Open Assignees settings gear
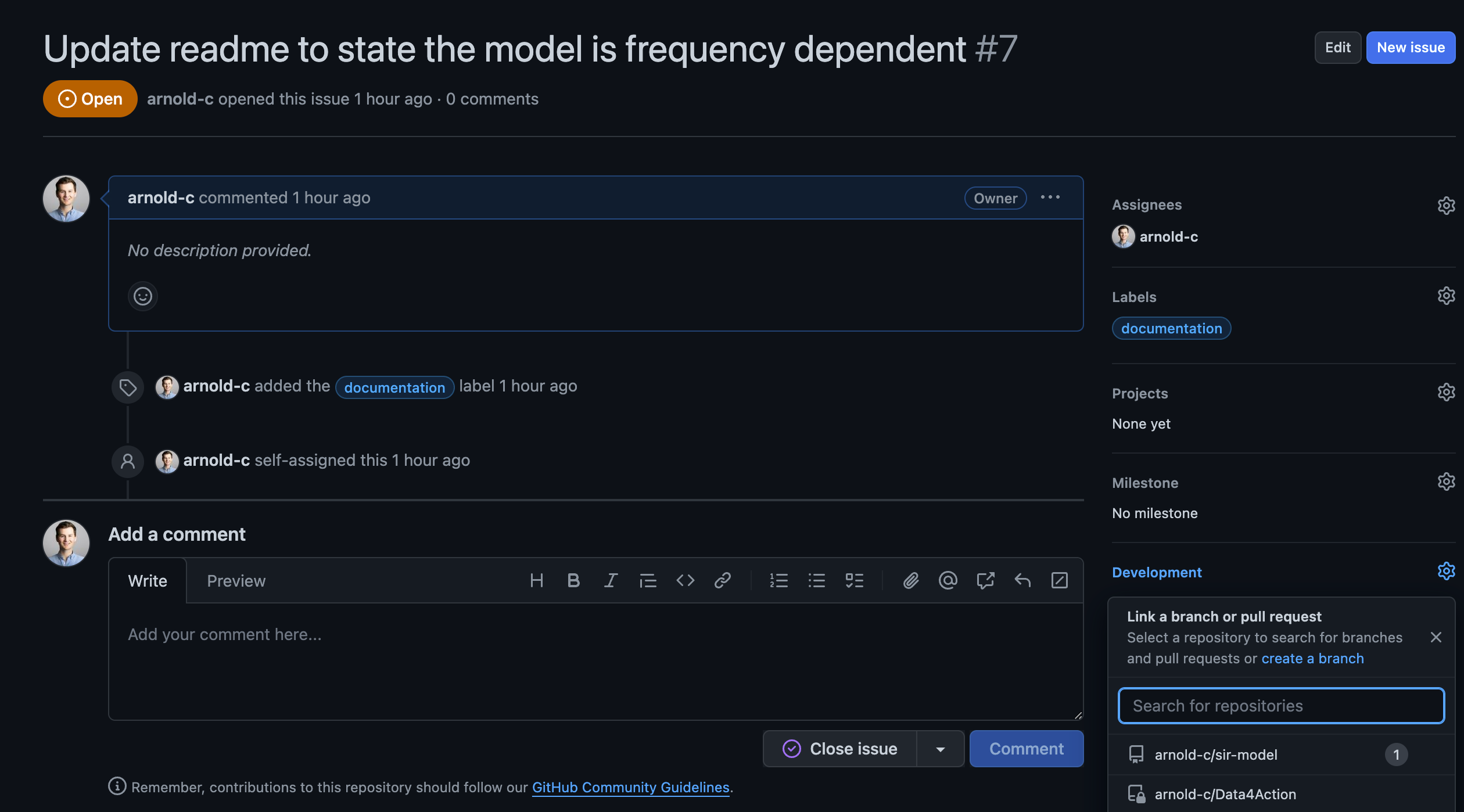The height and width of the screenshot is (812, 1464). [1445, 206]
